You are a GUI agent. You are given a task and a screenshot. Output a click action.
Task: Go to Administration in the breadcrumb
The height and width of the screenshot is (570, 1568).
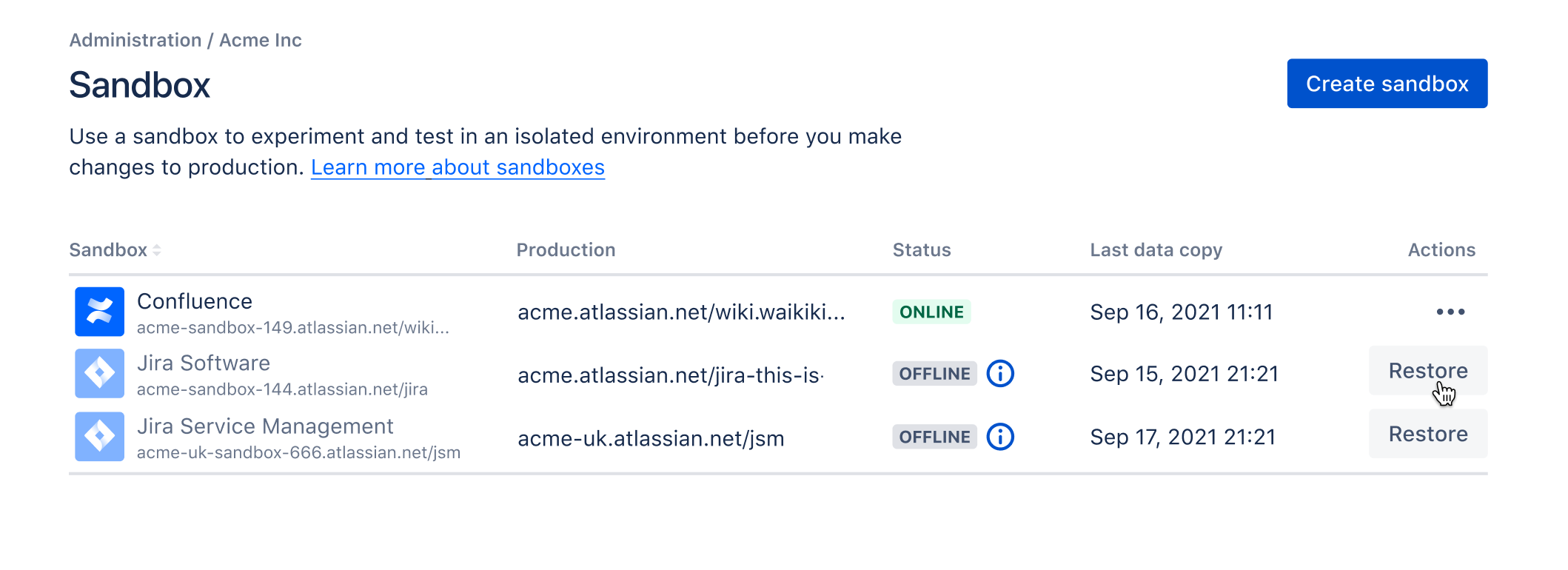click(135, 40)
